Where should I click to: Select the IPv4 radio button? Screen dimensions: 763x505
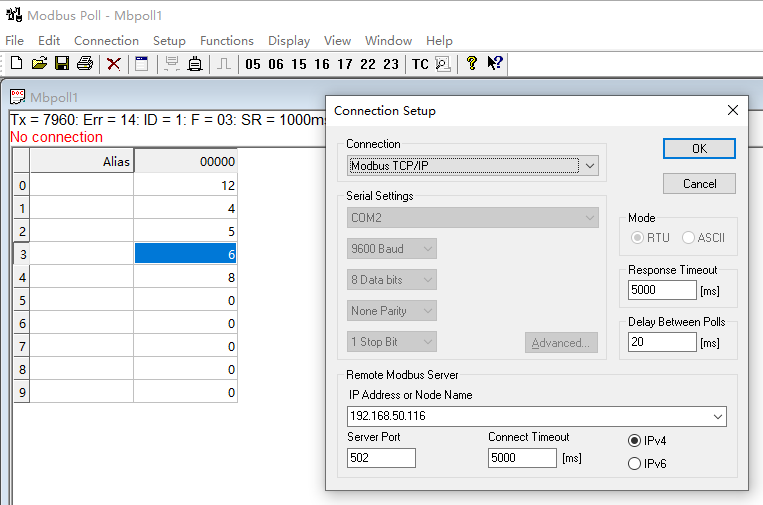pyautogui.click(x=634, y=441)
